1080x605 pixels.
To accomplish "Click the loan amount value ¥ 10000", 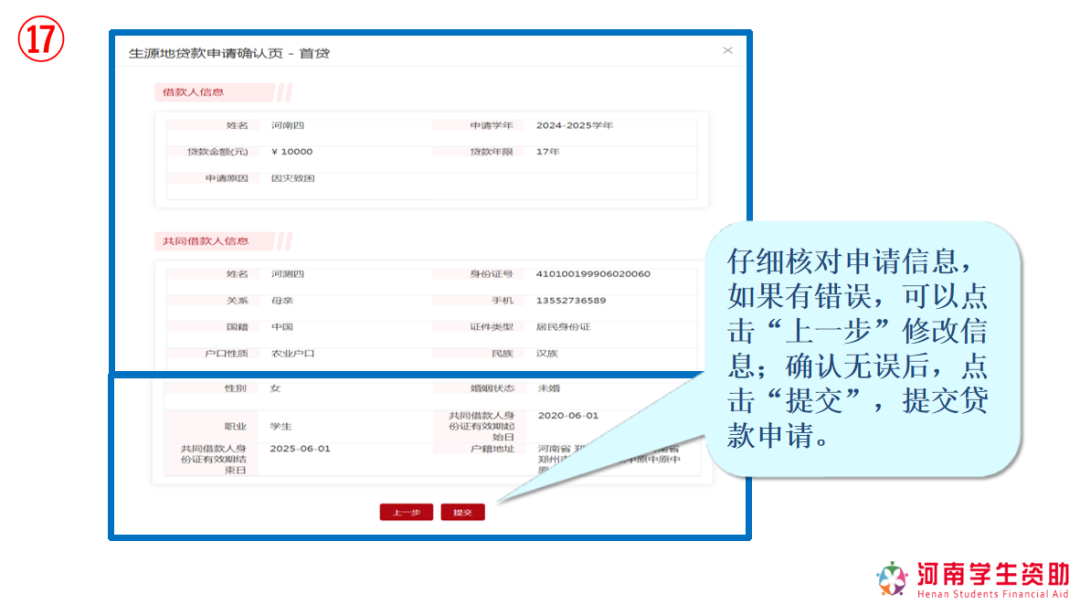I will tap(292, 152).
